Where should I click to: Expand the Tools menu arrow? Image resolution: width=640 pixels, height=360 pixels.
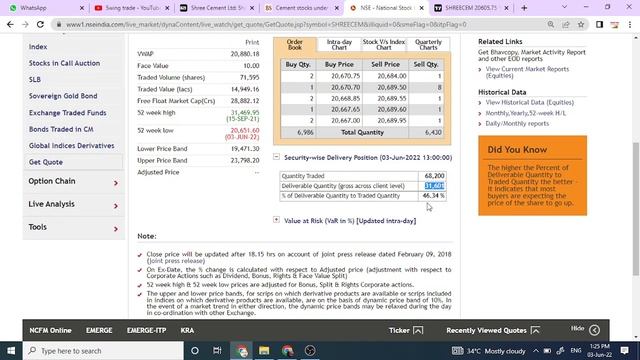[x=116, y=229]
